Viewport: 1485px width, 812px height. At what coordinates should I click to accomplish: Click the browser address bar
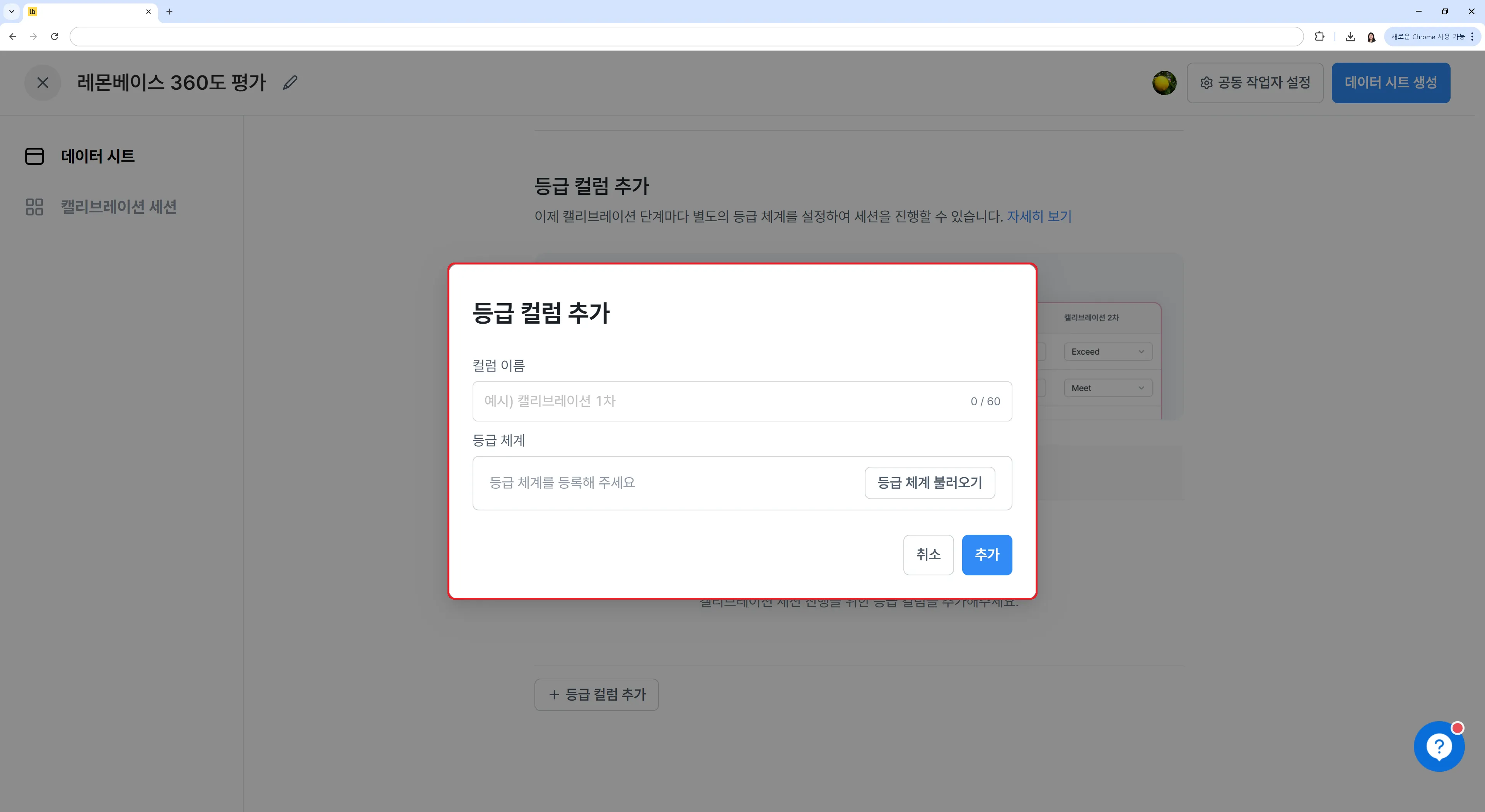tap(686, 36)
